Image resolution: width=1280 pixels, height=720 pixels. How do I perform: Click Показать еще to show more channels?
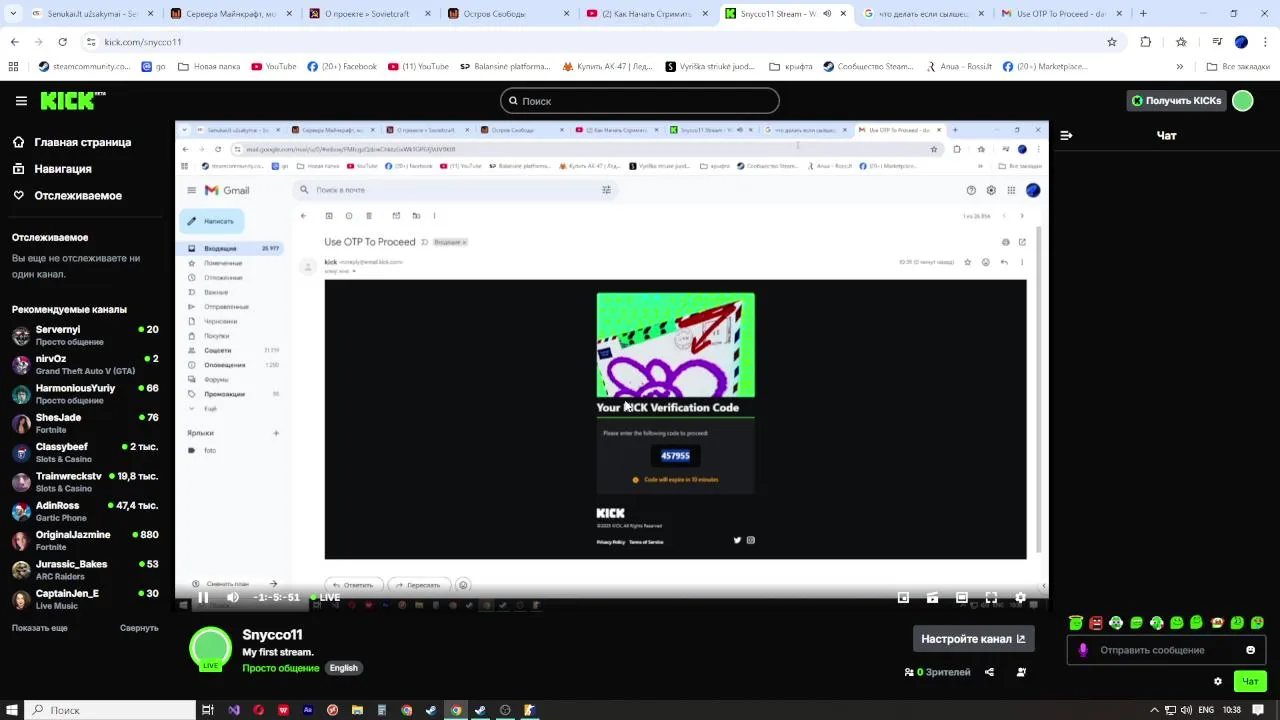pyautogui.click(x=40, y=628)
